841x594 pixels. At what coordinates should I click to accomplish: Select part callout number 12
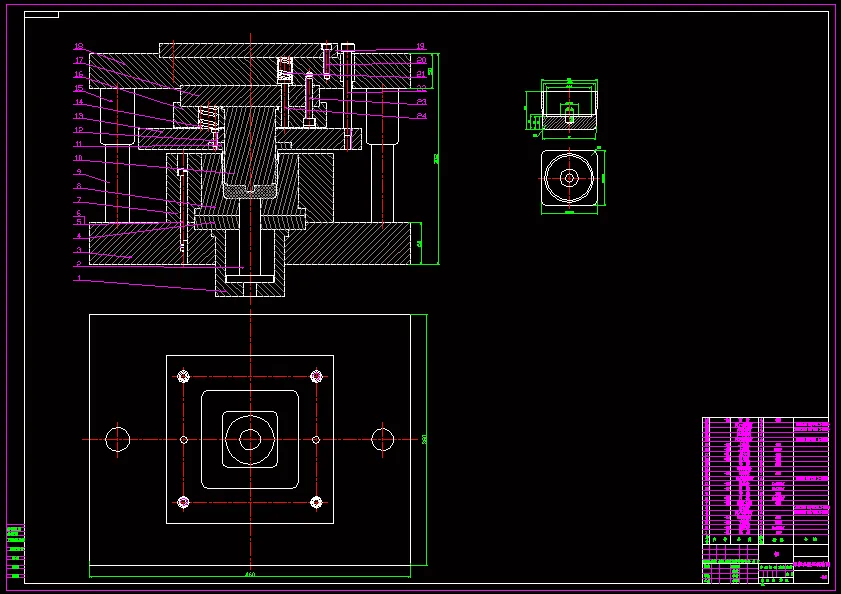[79, 130]
